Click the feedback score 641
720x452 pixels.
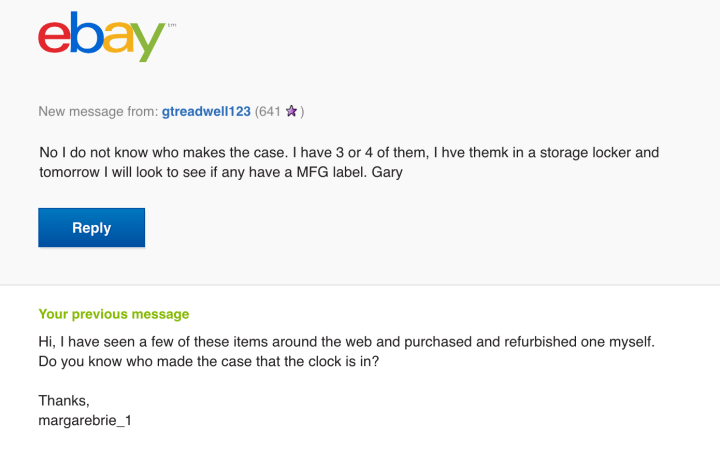click(270, 111)
